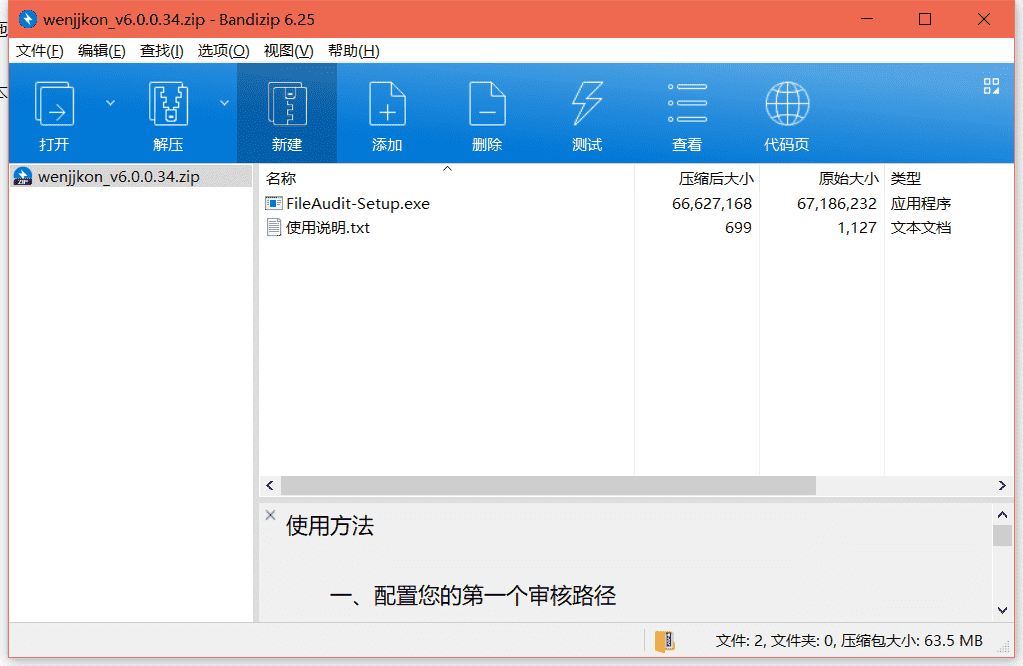The image size is (1023, 666).
Task: Open the 视图(V) menu
Action: pyautogui.click(x=288, y=51)
